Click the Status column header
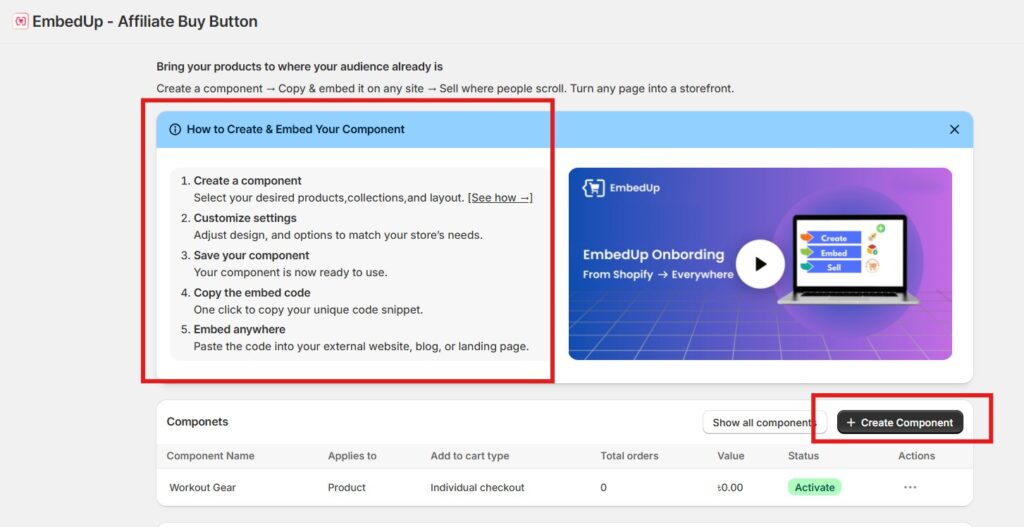Screen dimensions: 1024x527 803,456
